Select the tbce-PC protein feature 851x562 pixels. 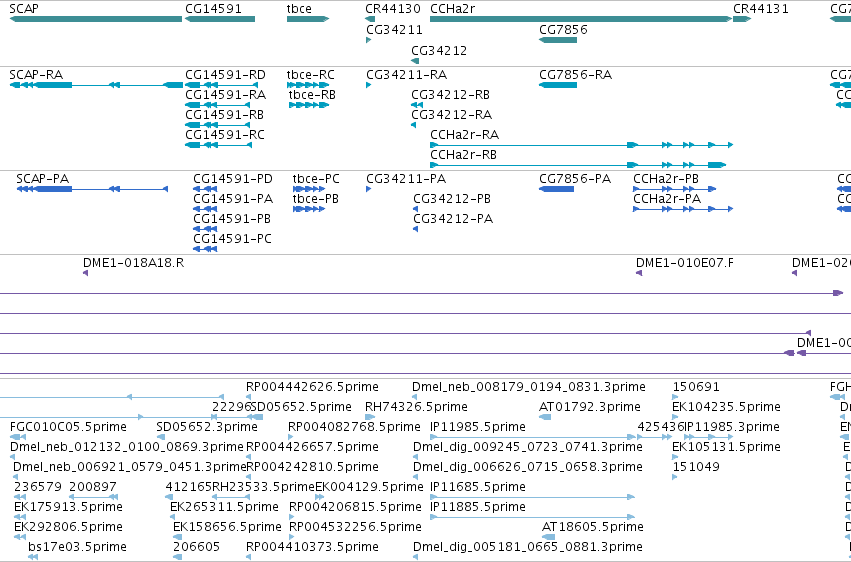click(309, 189)
